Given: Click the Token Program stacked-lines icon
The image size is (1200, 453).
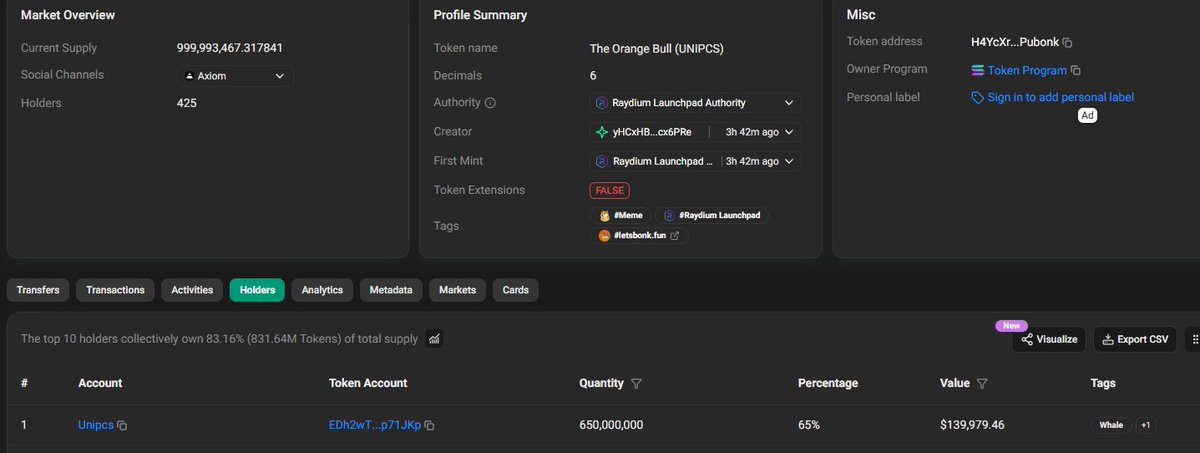Looking at the screenshot, I should click(x=978, y=70).
